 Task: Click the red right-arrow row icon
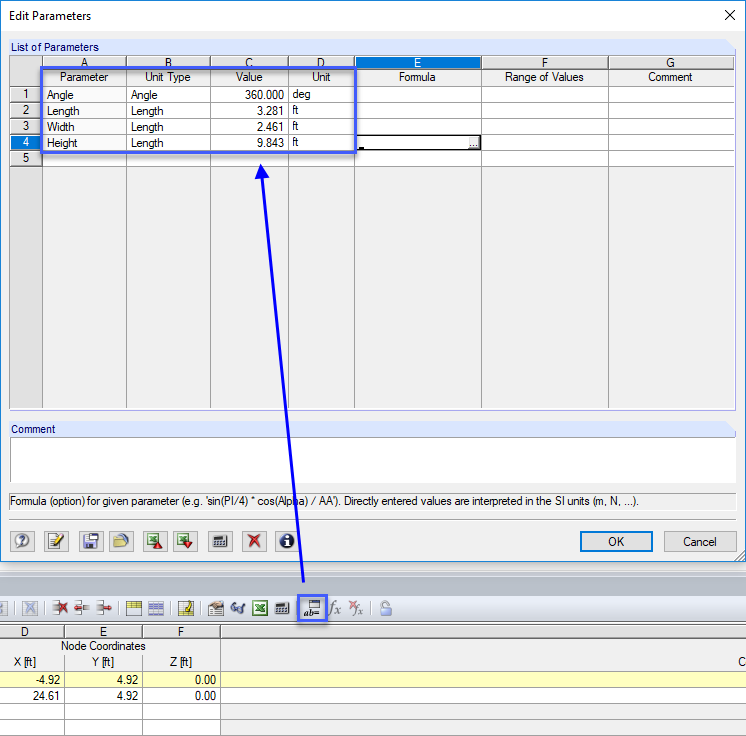click(104, 608)
